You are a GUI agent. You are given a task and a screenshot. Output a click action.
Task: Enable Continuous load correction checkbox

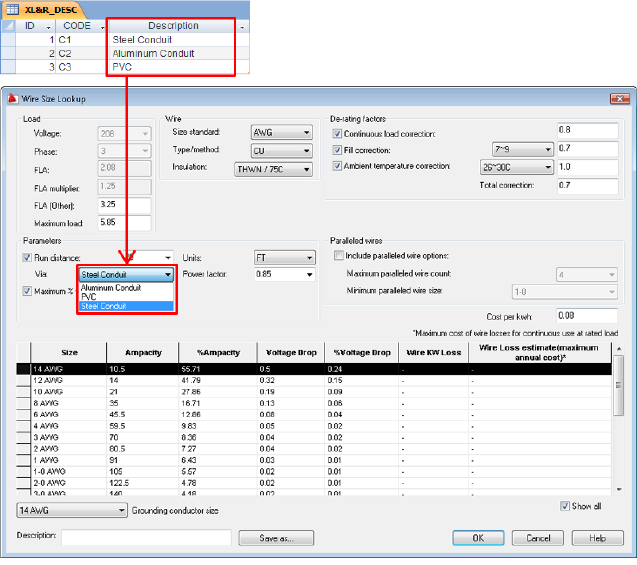pos(337,133)
